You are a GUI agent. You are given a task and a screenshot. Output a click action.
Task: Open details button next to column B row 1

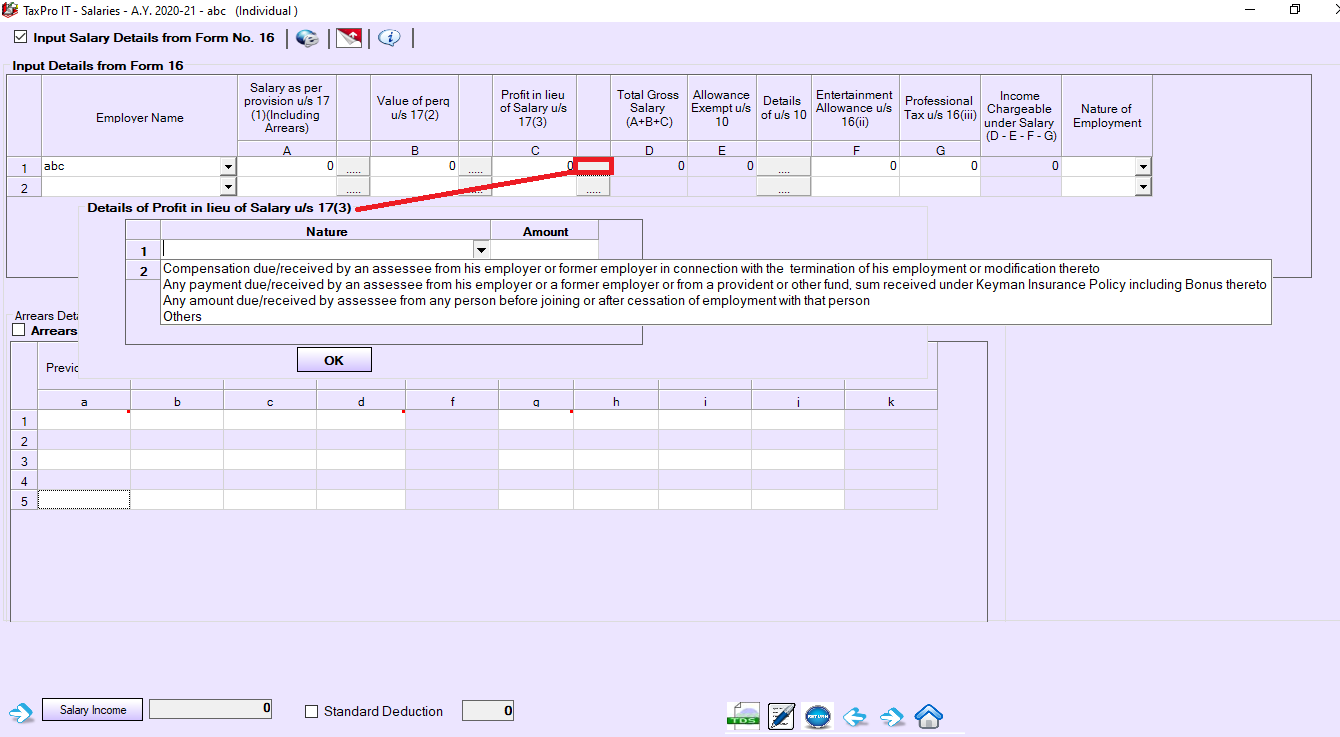(475, 167)
